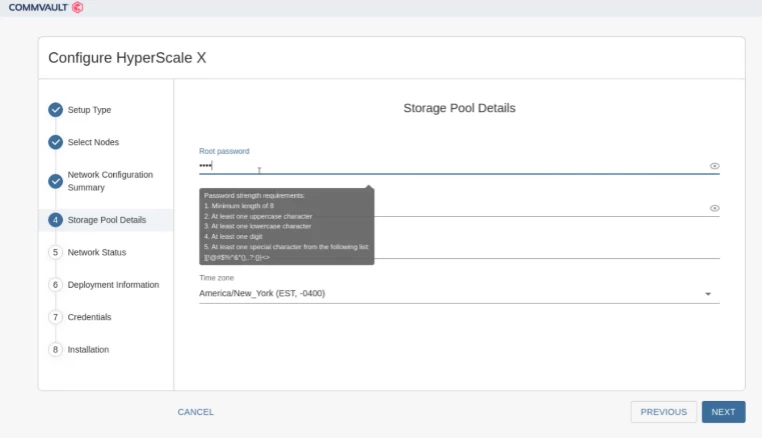
Task: Click the step 5 number circle
Action: tap(56, 253)
